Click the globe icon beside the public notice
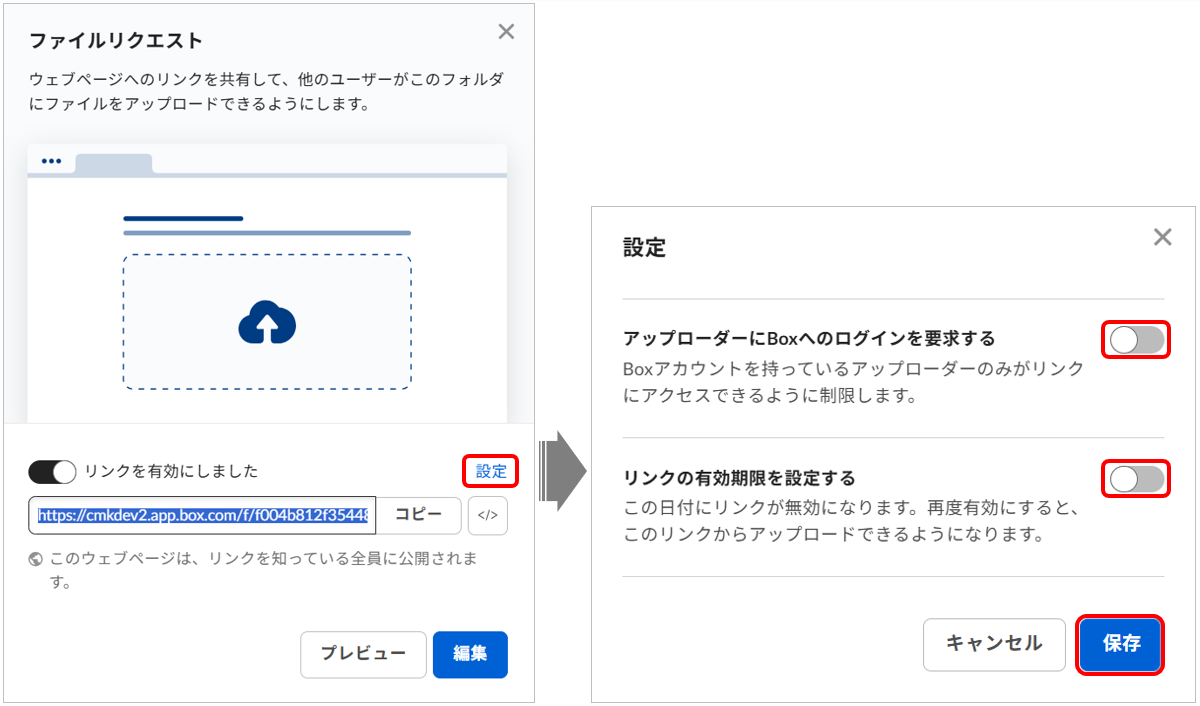Viewport: 1200px width, 706px height. [x=37, y=559]
